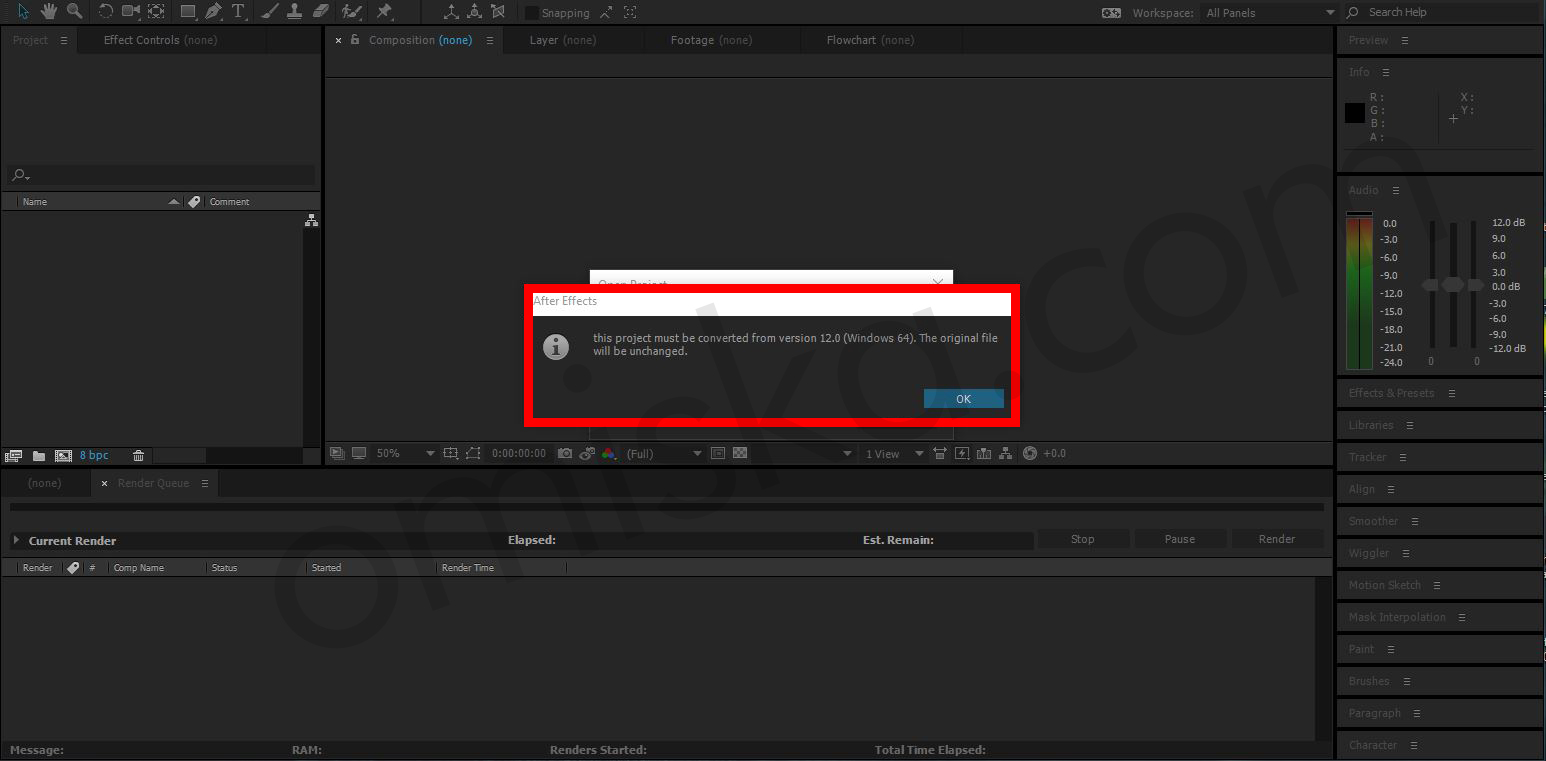Select the Horizontal Type tool
The image size is (1546, 761).
pyautogui.click(x=238, y=12)
